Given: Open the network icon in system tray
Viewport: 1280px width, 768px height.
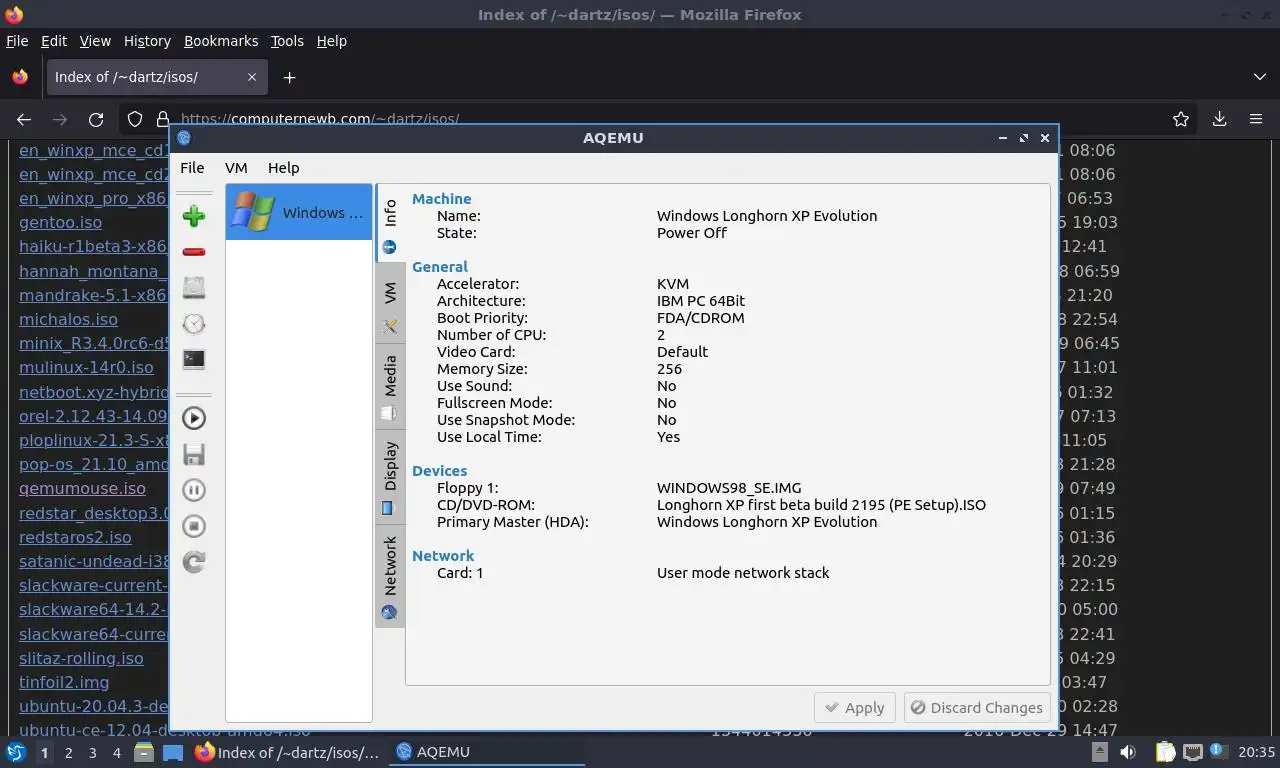Looking at the screenshot, I should [x=1193, y=752].
